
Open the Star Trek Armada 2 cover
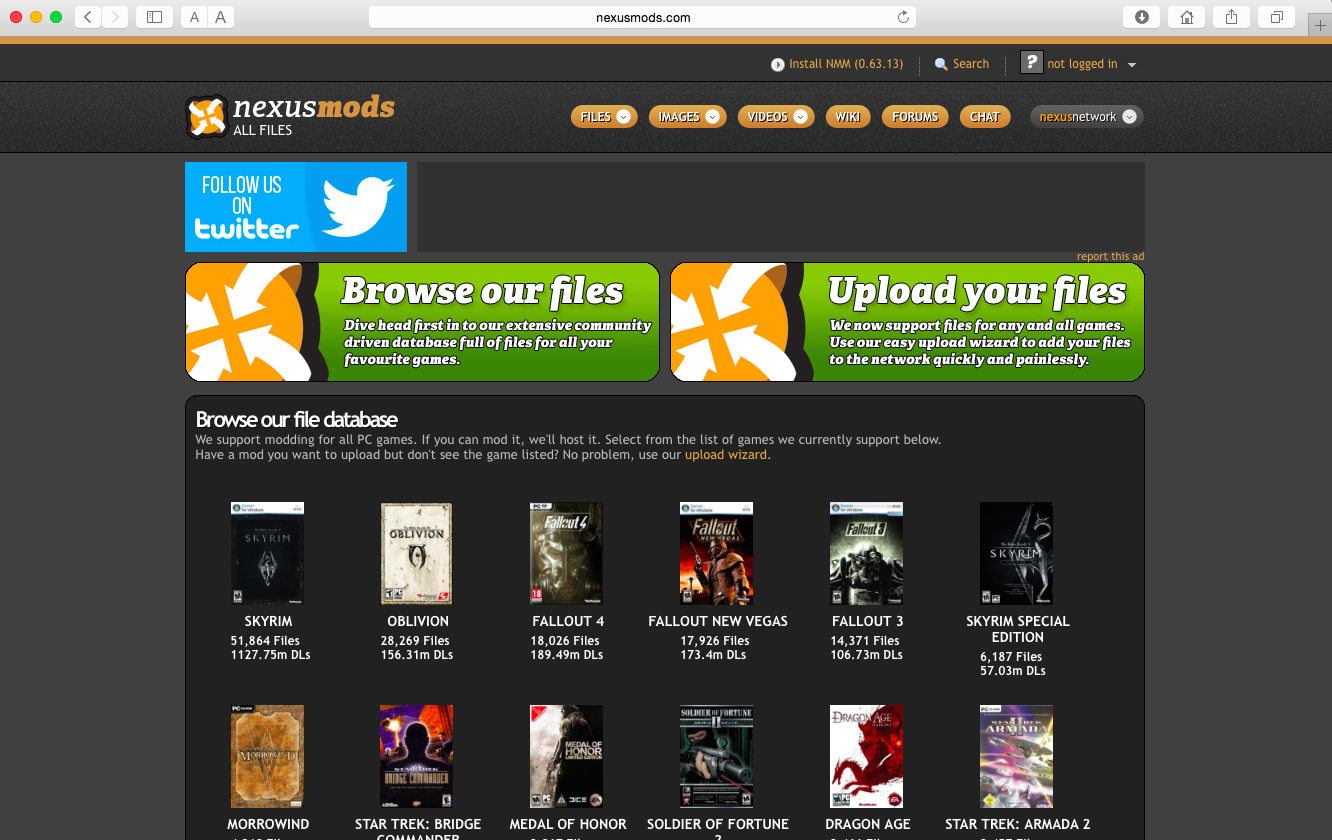(1017, 757)
